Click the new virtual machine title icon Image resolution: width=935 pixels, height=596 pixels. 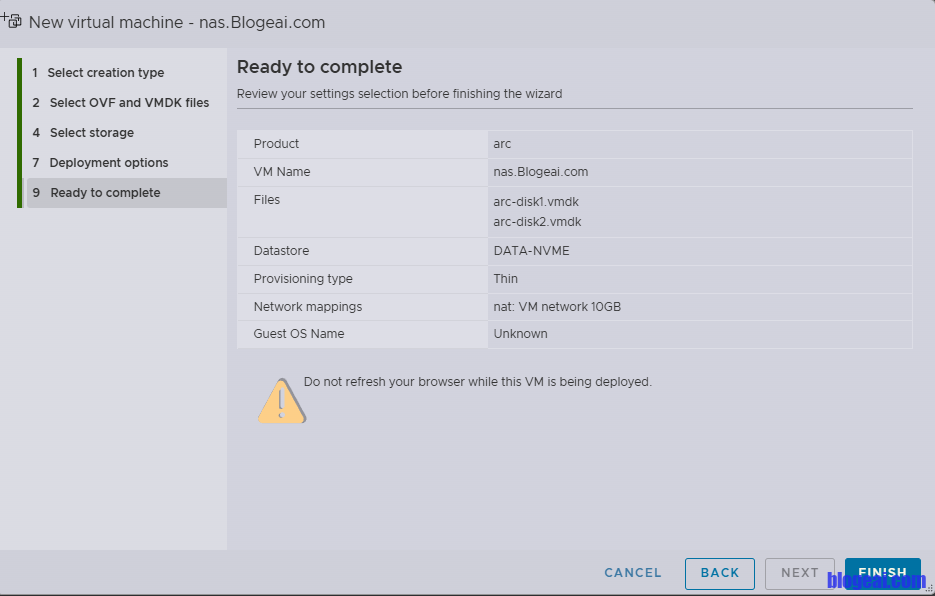click(x=12, y=20)
